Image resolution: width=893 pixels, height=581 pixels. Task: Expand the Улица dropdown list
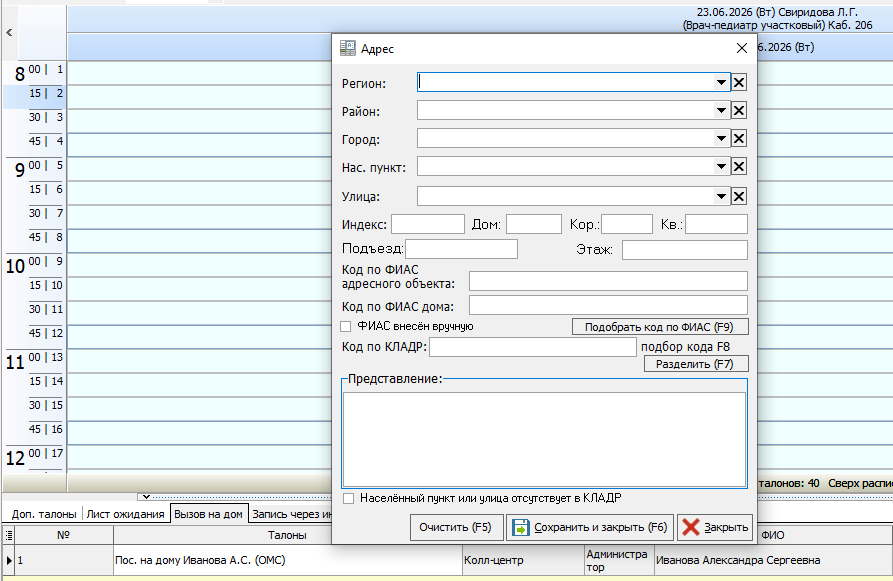[x=721, y=197]
